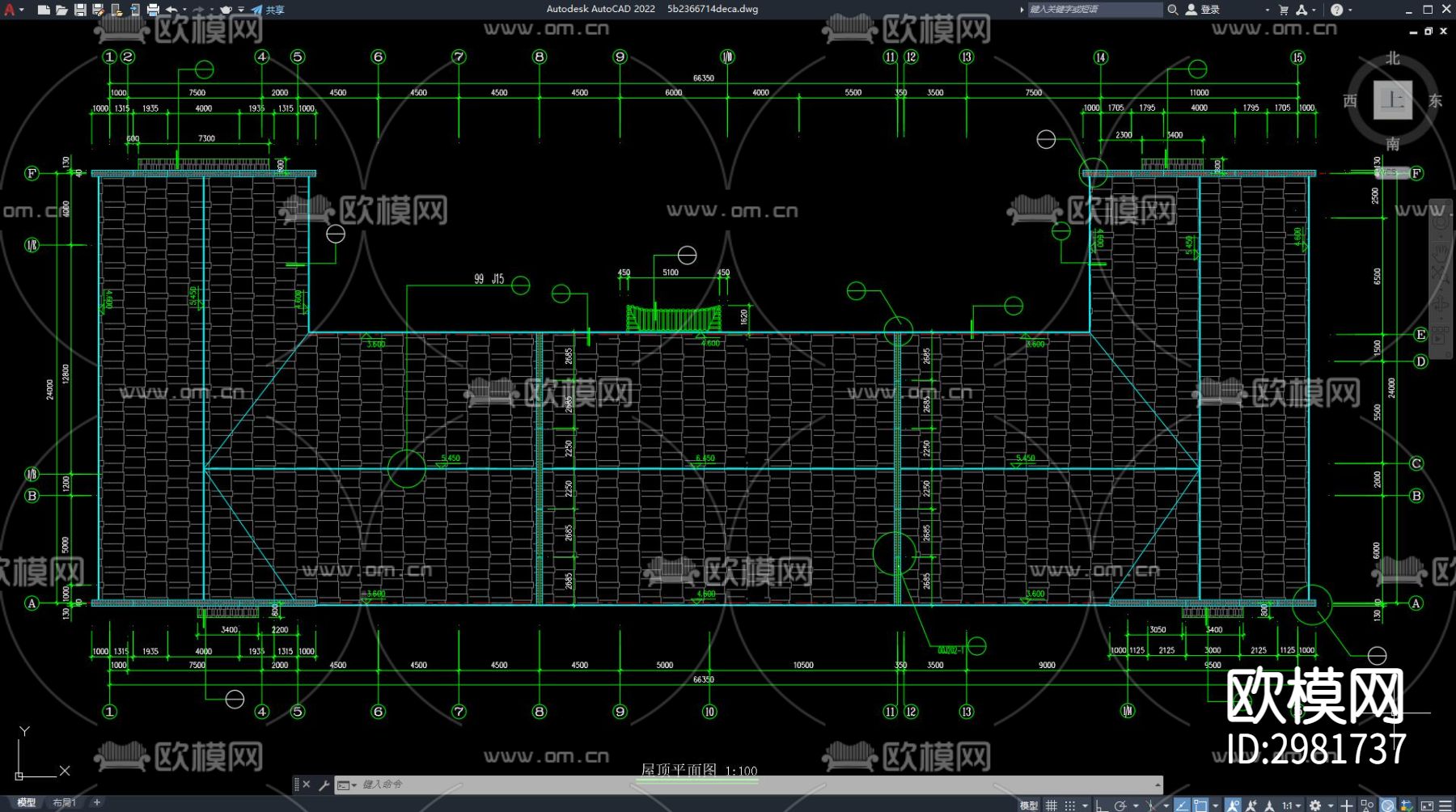Toggle hardware acceleration circle icon
The height and width of the screenshot is (812, 1456).
(1388, 806)
